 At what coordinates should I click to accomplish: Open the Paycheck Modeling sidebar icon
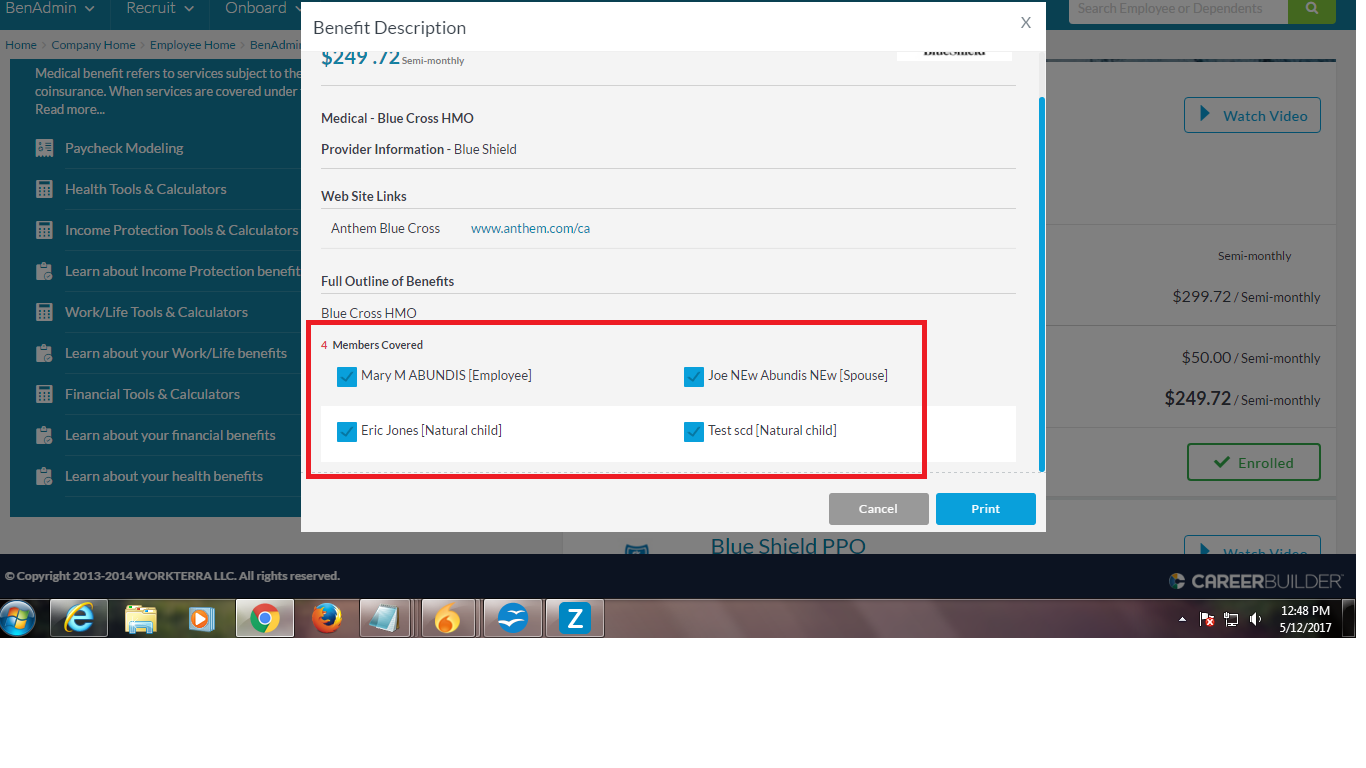pos(44,148)
